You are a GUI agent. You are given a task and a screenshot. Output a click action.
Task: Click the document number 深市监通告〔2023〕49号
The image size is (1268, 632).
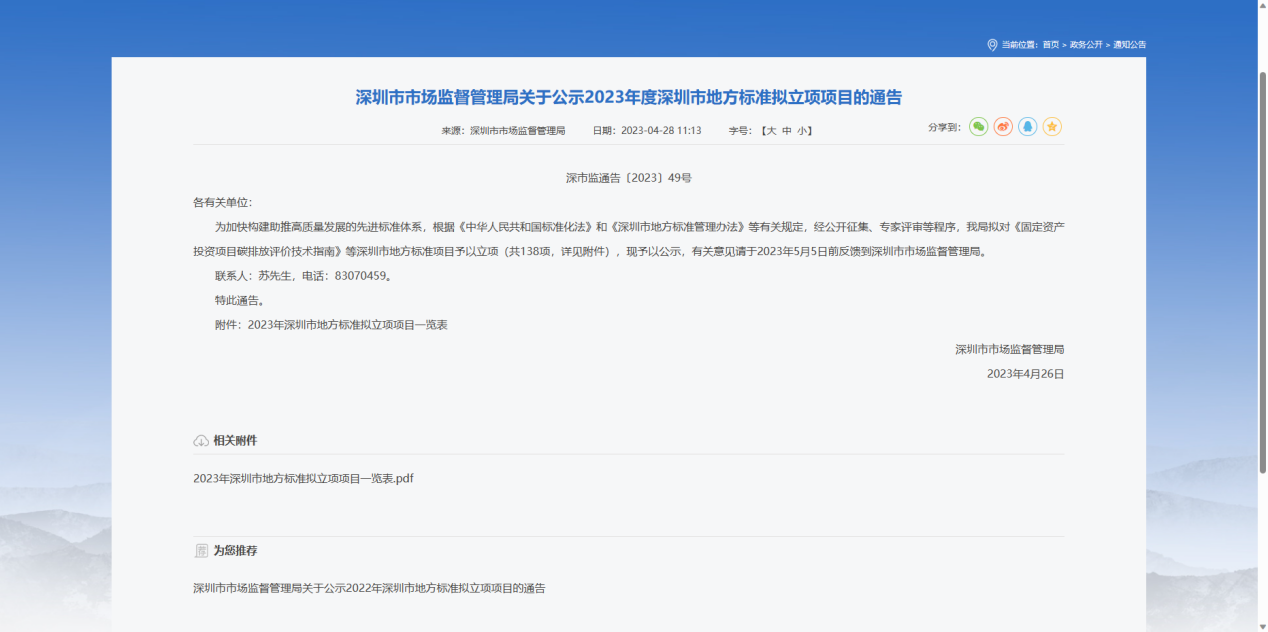[x=629, y=178]
